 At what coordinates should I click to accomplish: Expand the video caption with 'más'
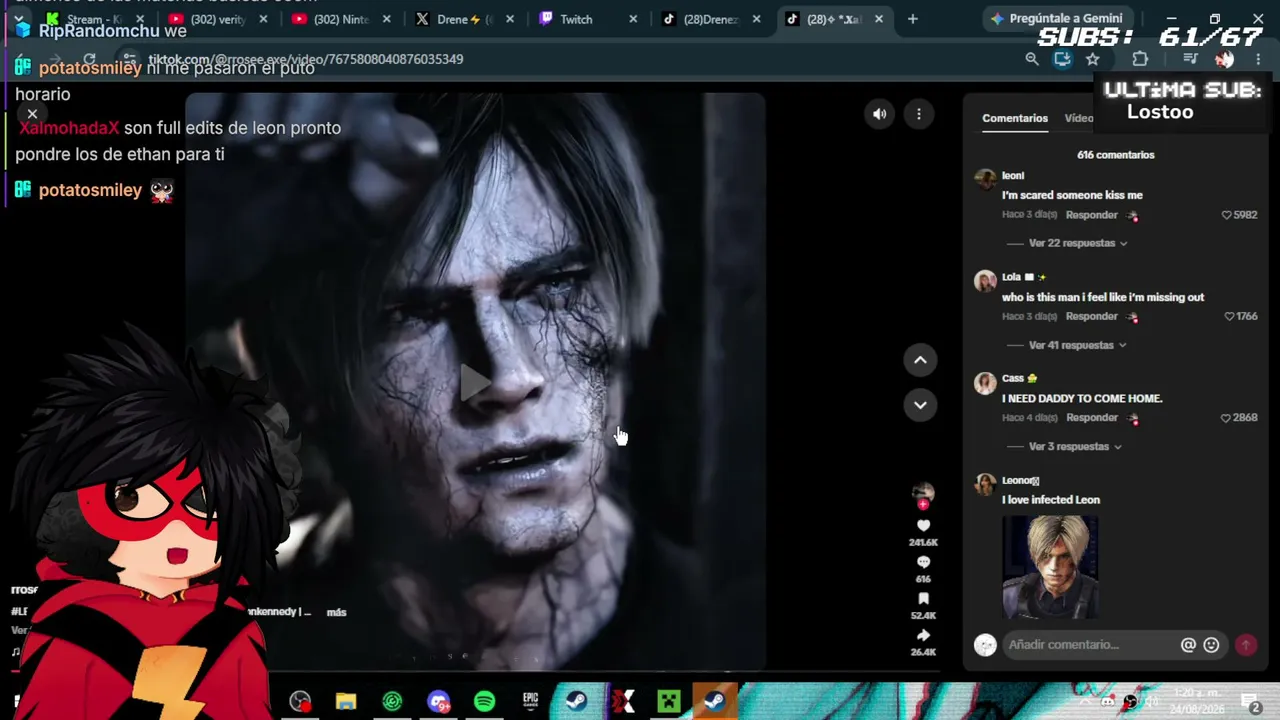pos(336,612)
